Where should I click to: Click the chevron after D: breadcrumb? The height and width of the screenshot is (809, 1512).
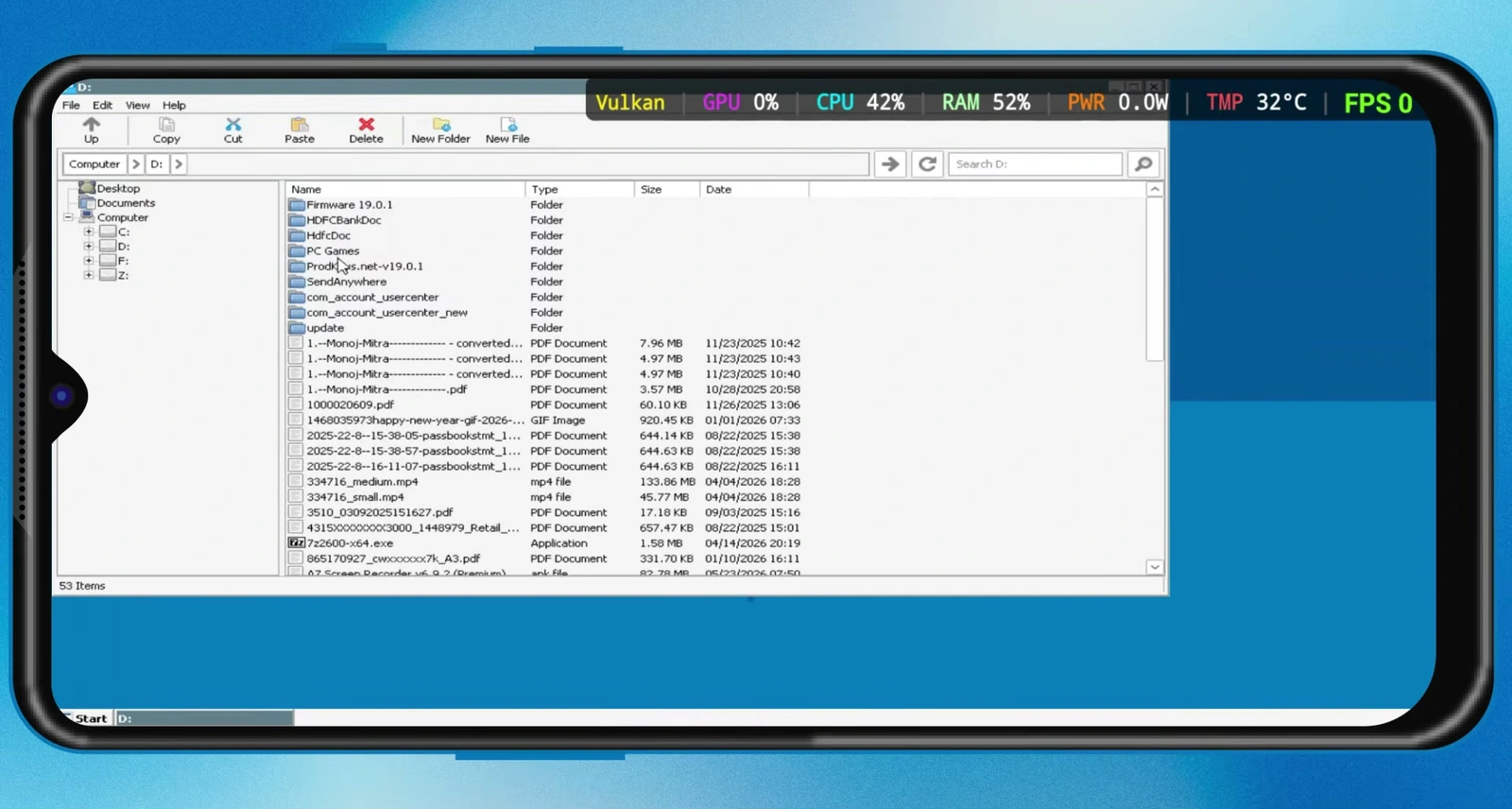click(x=178, y=164)
